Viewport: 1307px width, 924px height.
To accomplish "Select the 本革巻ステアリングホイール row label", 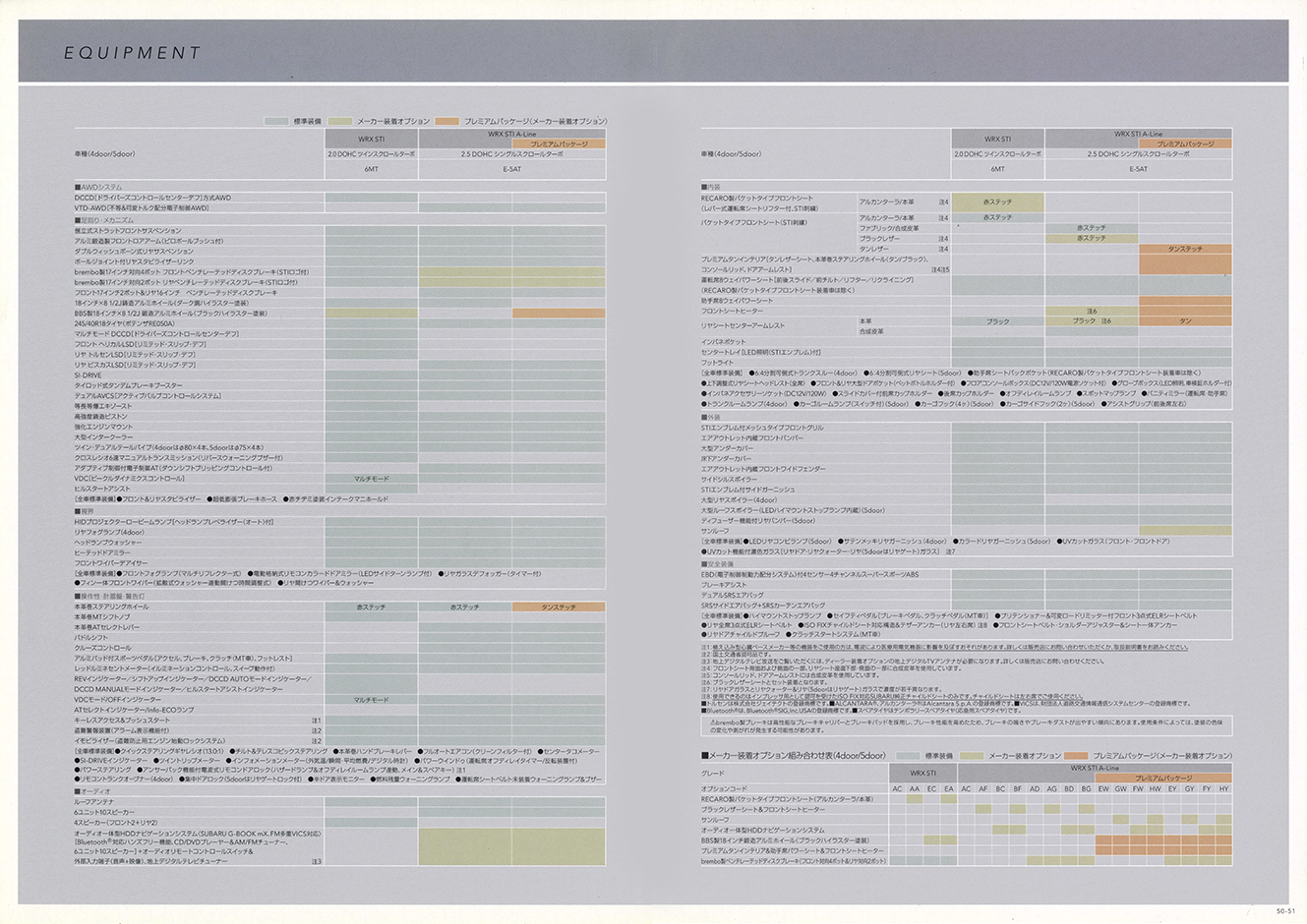I will pyautogui.click(x=114, y=607).
